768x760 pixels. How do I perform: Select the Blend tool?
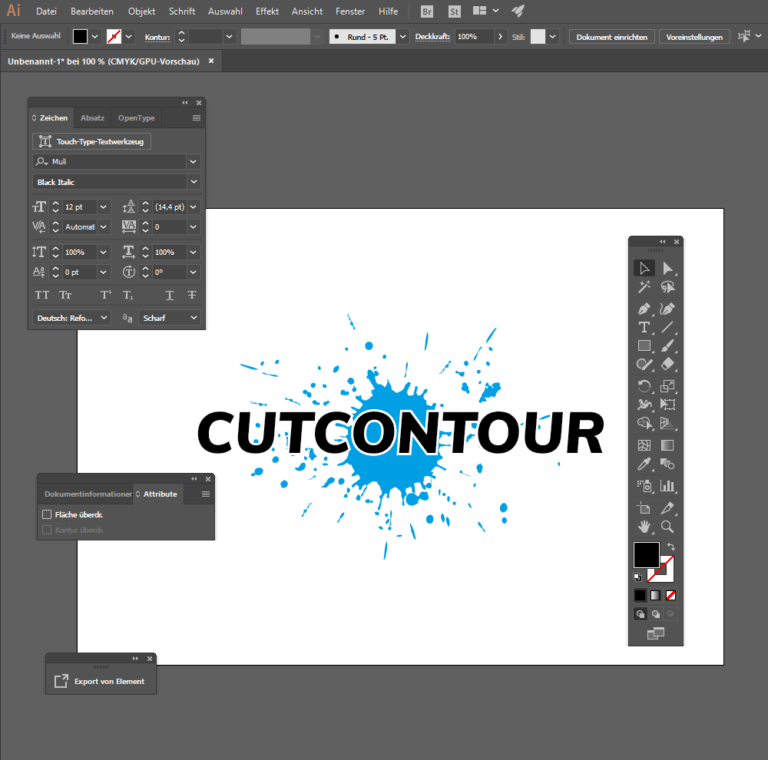click(x=667, y=464)
